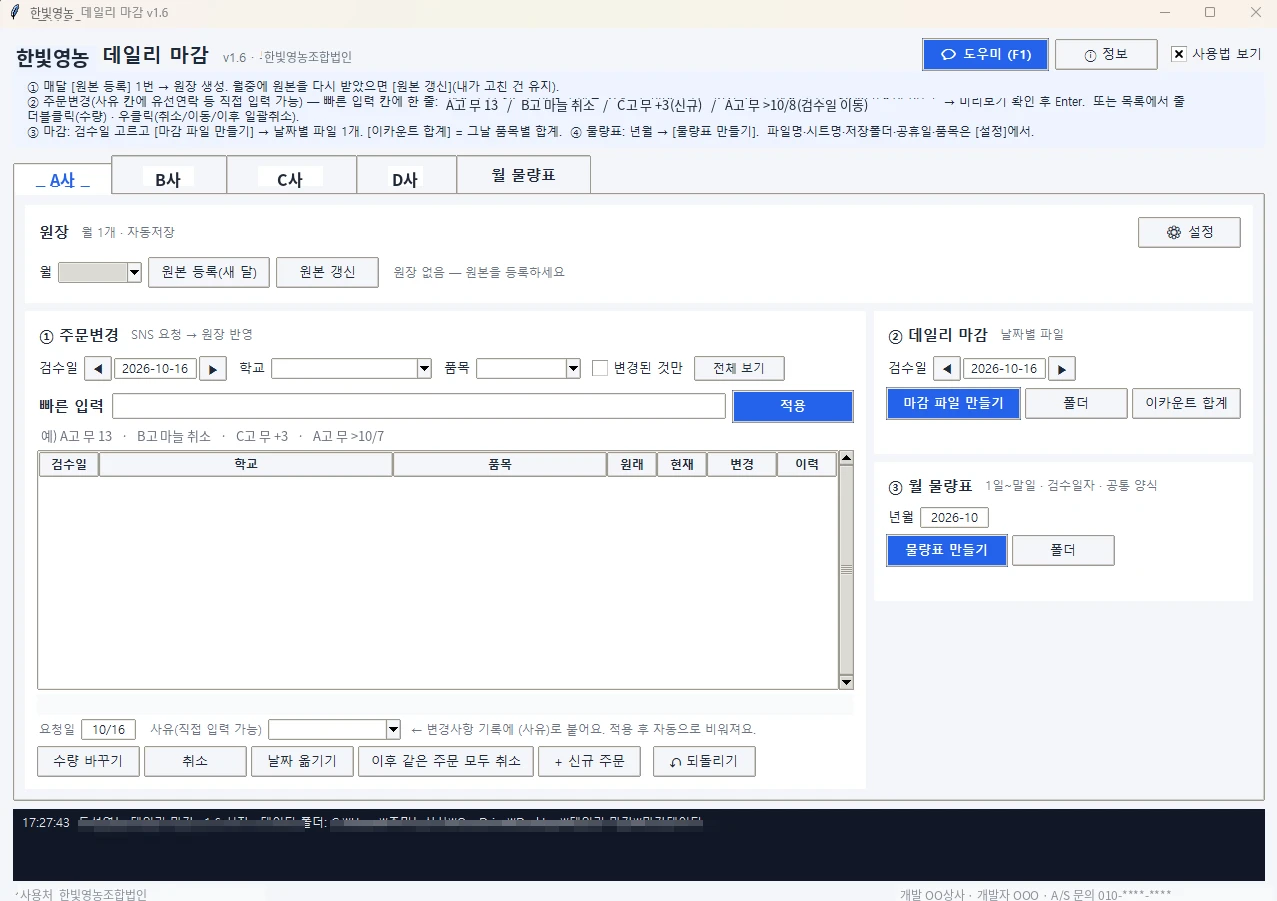1277x901 pixels.
Task: Click the blue 적용 button
Action: [x=792, y=406]
